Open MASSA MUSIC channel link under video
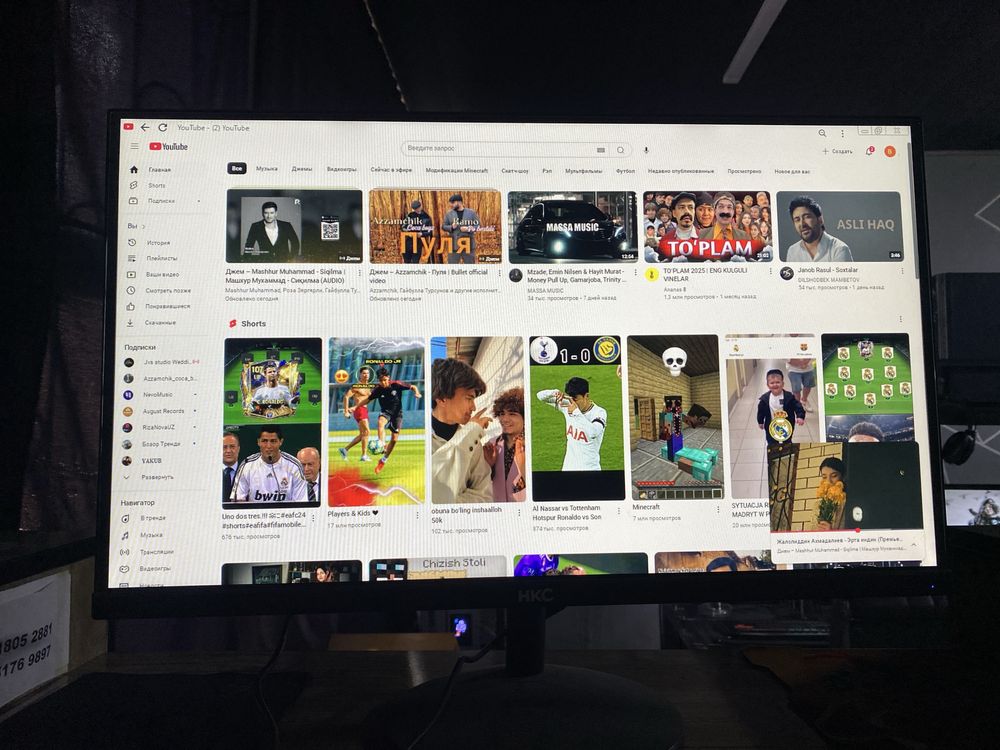 [545, 290]
